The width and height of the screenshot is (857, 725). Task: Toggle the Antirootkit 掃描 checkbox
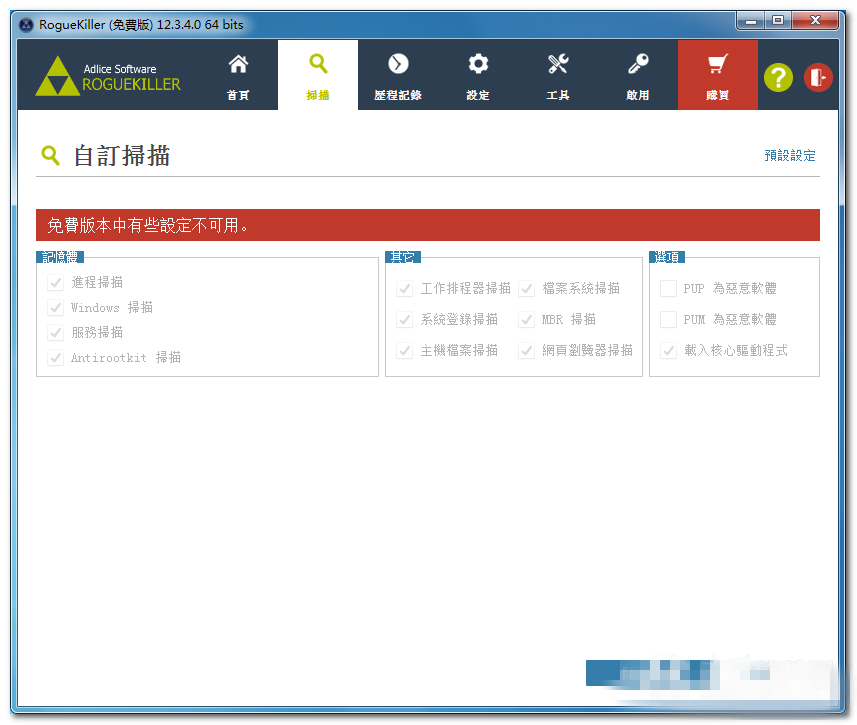[x=55, y=358]
